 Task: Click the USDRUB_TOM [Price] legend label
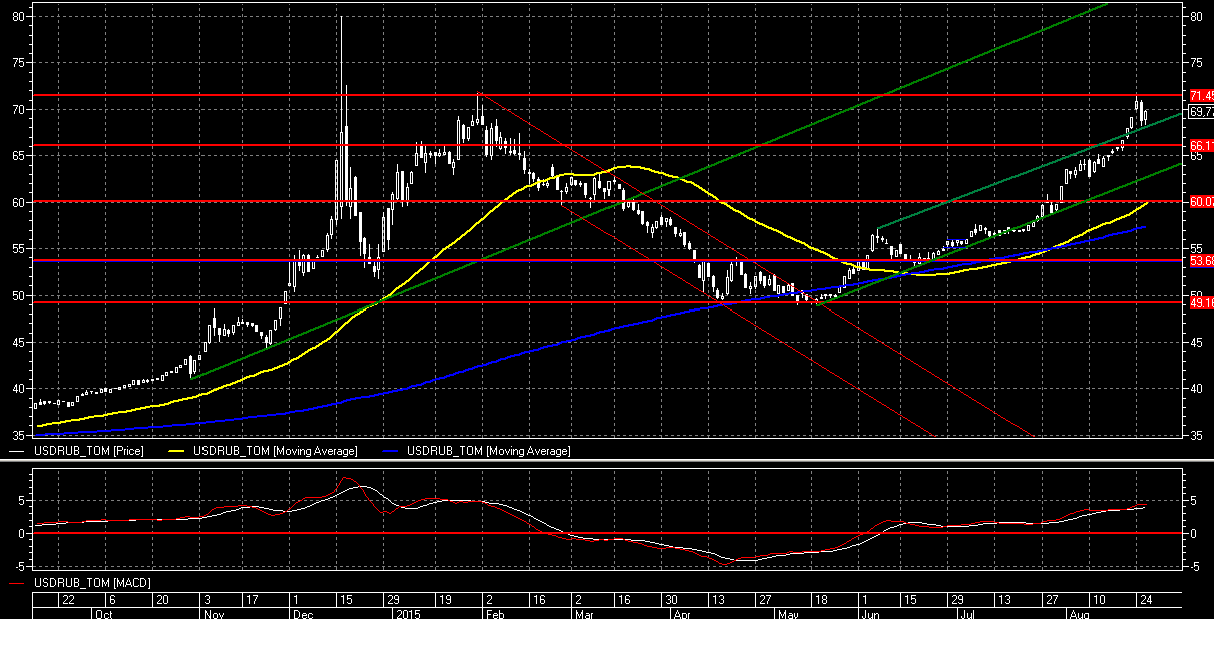click(86, 452)
